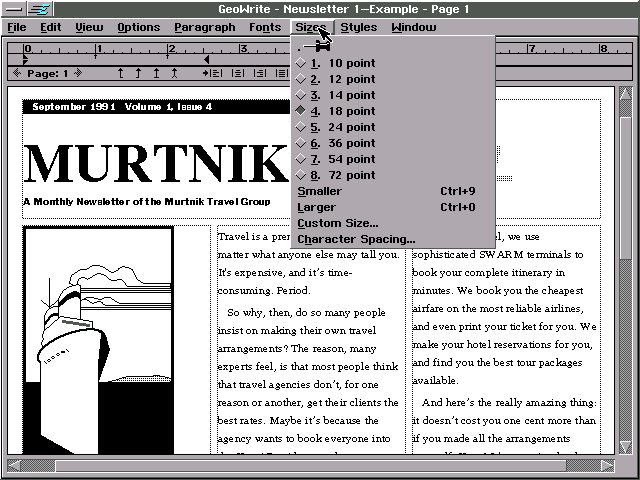Screen dimensions: 640x480
Task: Click the word 'available.' in right column
Action: point(435,380)
